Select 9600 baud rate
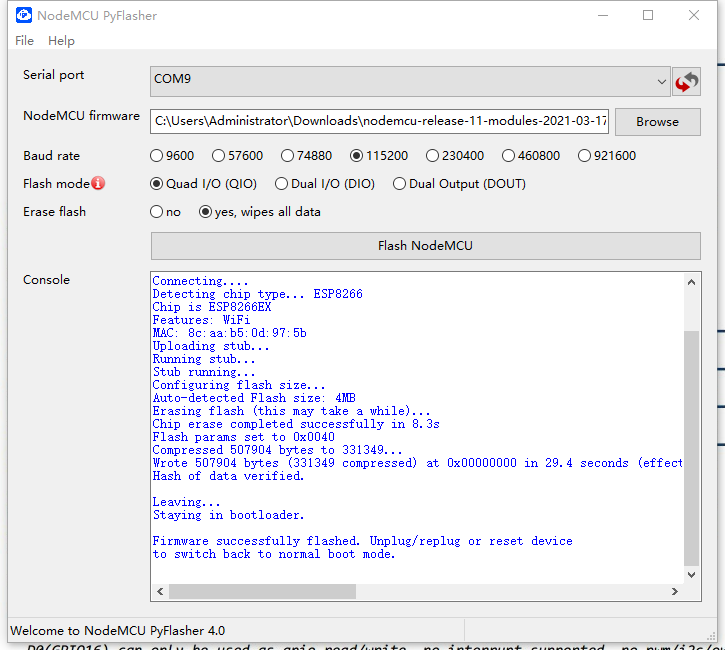Image resolution: width=725 pixels, height=650 pixels. click(x=172, y=156)
